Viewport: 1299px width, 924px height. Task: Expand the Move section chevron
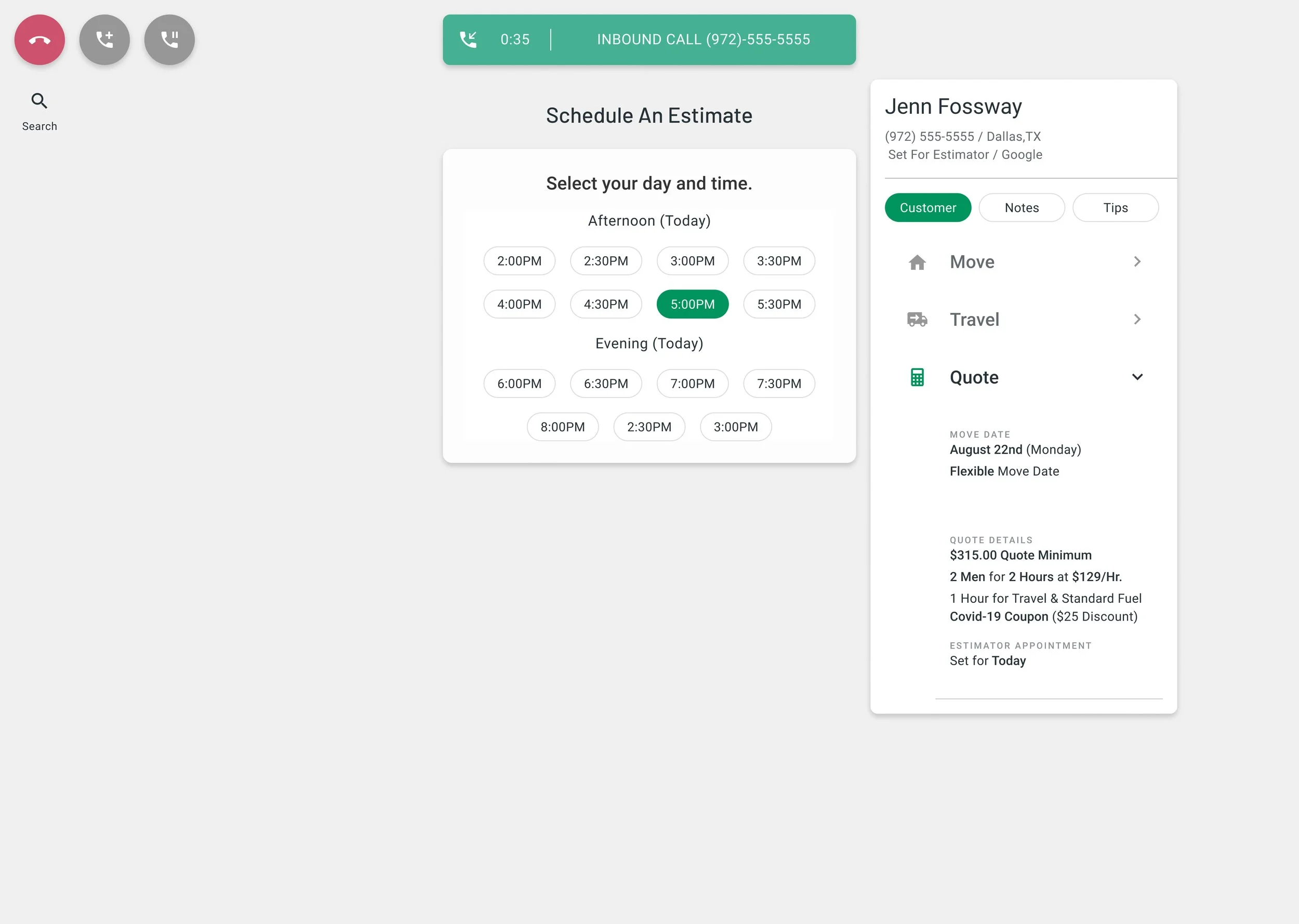pos(1137,262)
